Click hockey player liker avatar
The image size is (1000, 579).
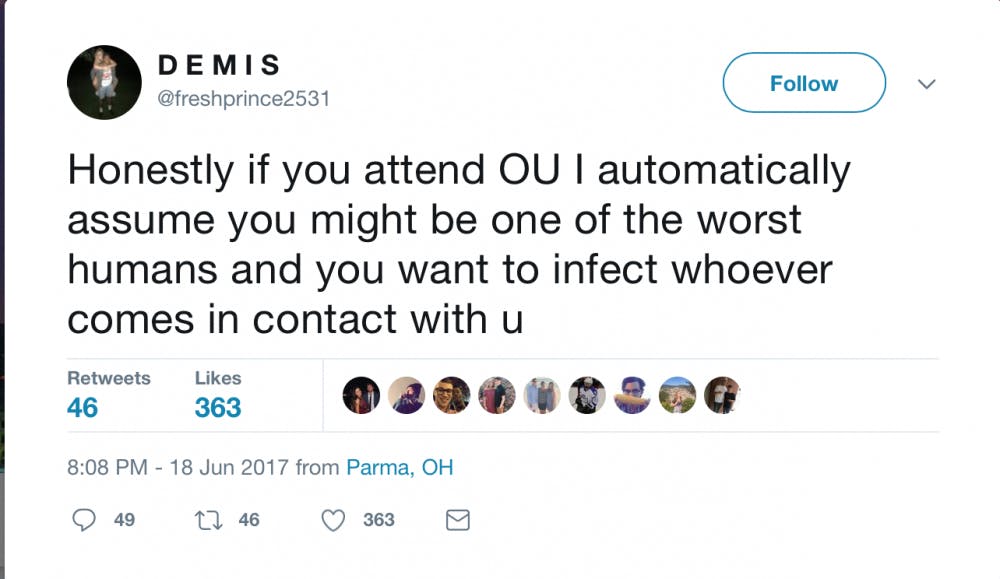click(x=587, y=395)
